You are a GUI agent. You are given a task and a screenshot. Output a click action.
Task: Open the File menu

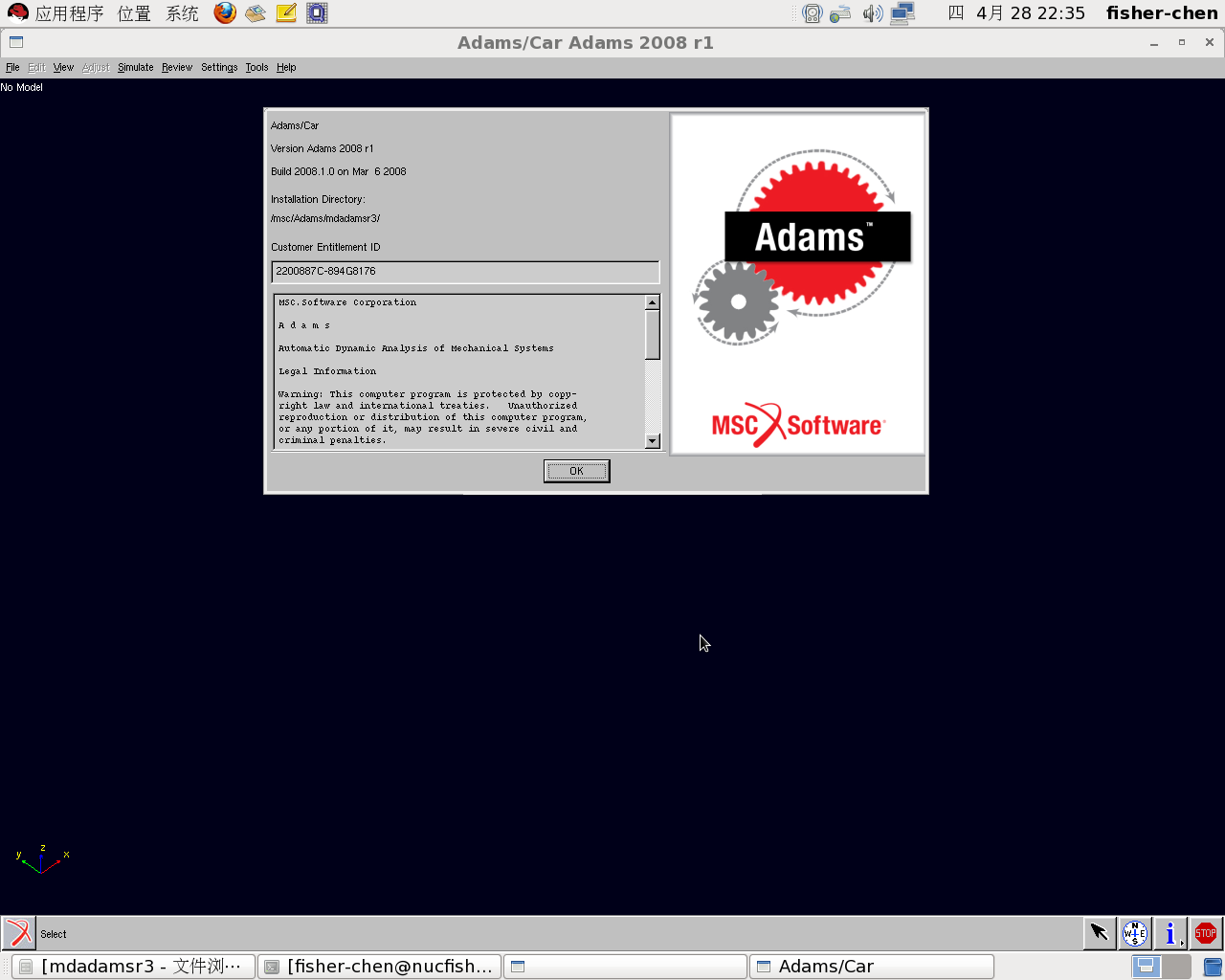(x=12, y=67)
